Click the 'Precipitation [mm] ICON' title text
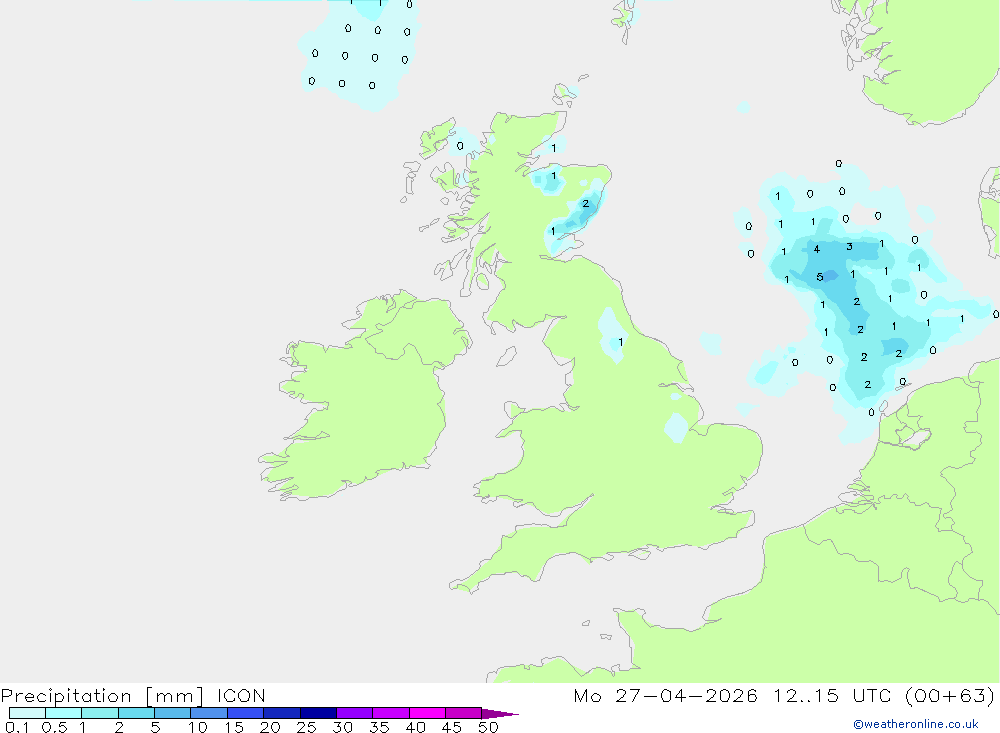Screen dimensions: 1000x733 [133, 695]
